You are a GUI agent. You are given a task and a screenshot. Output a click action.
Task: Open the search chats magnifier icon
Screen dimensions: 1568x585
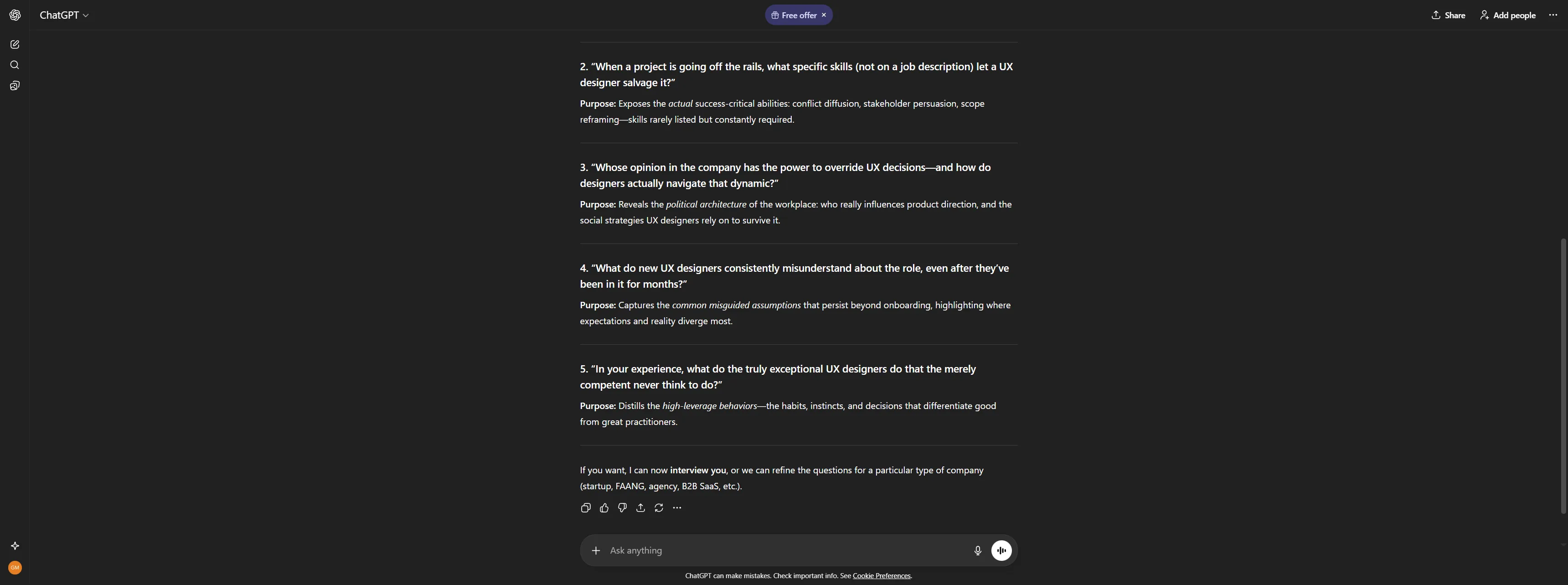click(15, 65)
